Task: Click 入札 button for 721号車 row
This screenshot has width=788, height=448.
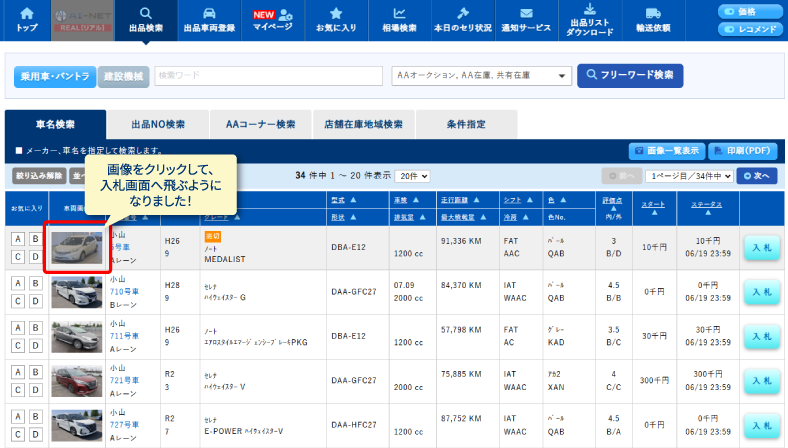Action: (x=761, y=381)
